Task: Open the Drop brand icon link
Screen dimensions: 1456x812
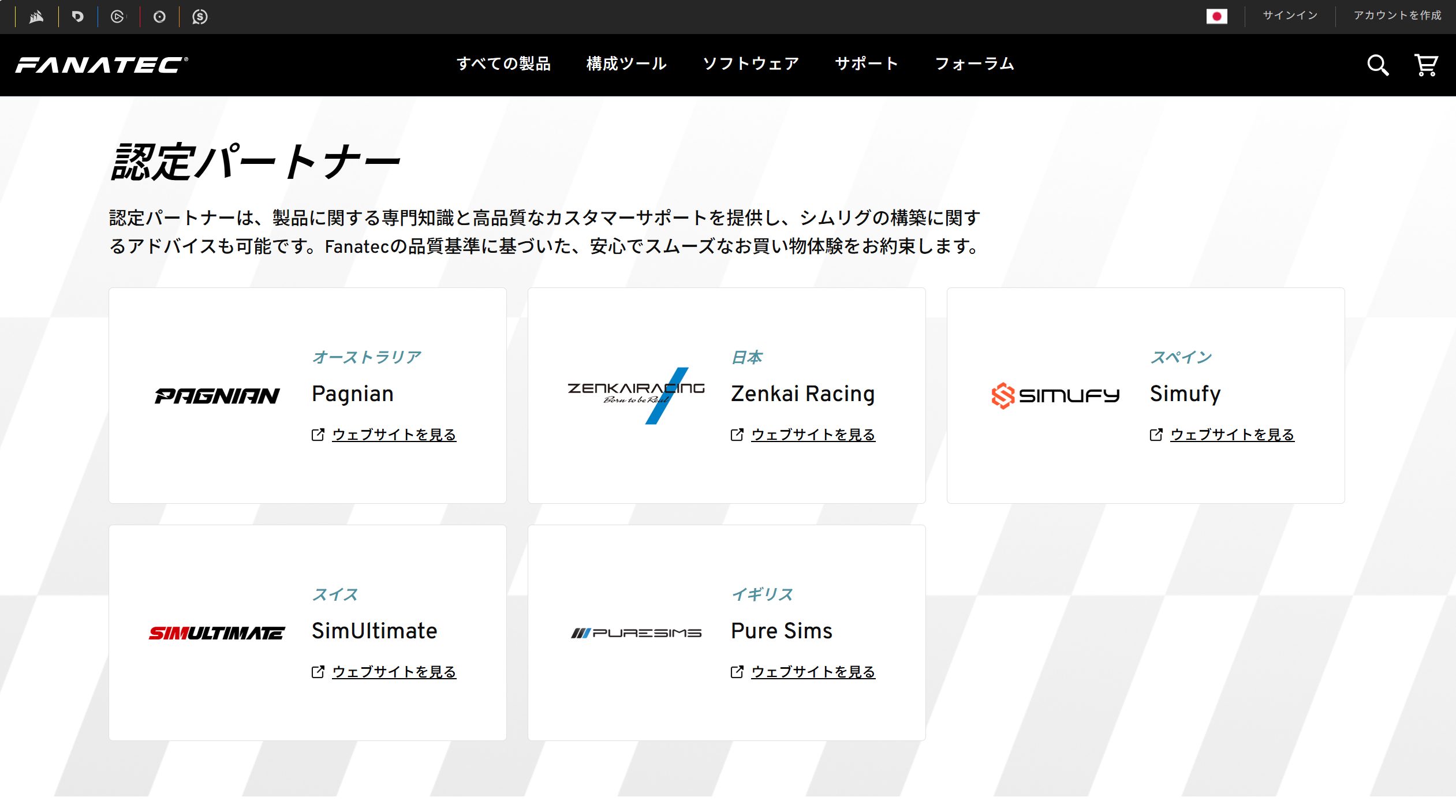Action: click(x=77, y=17)
